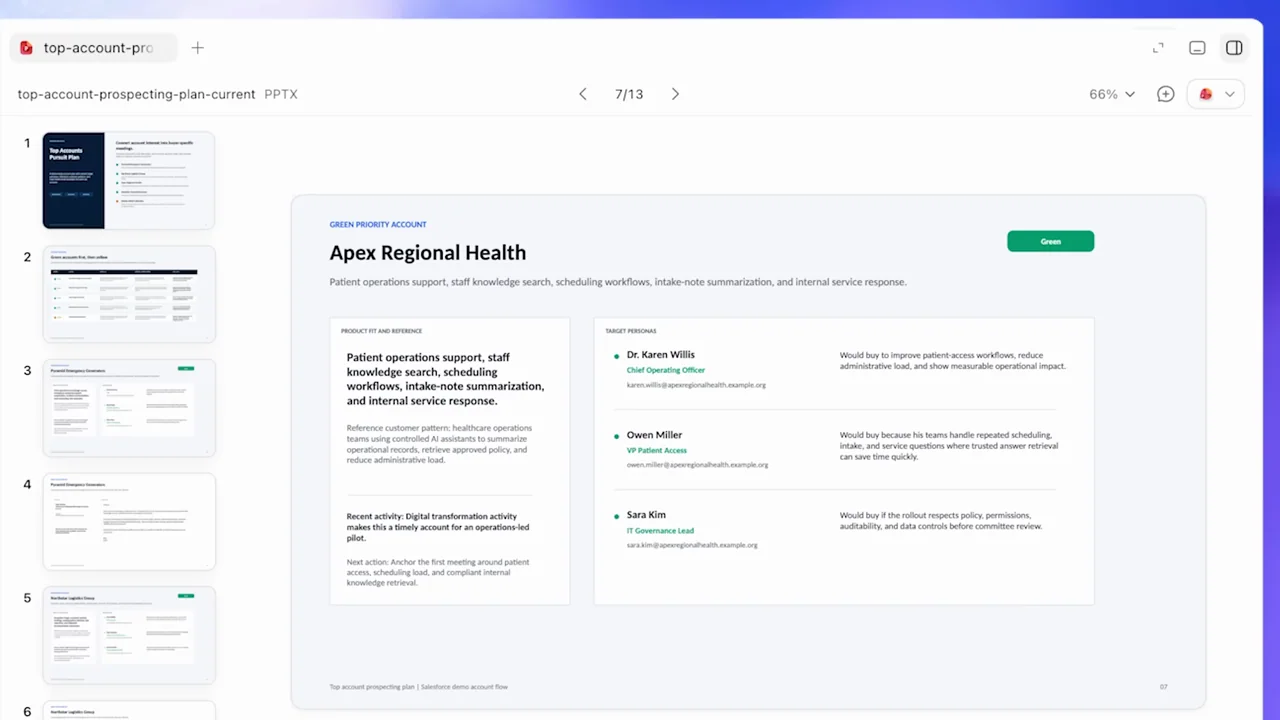Click Sara Kim buying reason description
The width and height of the screenshot is (1280, 720).
[941, 521]
